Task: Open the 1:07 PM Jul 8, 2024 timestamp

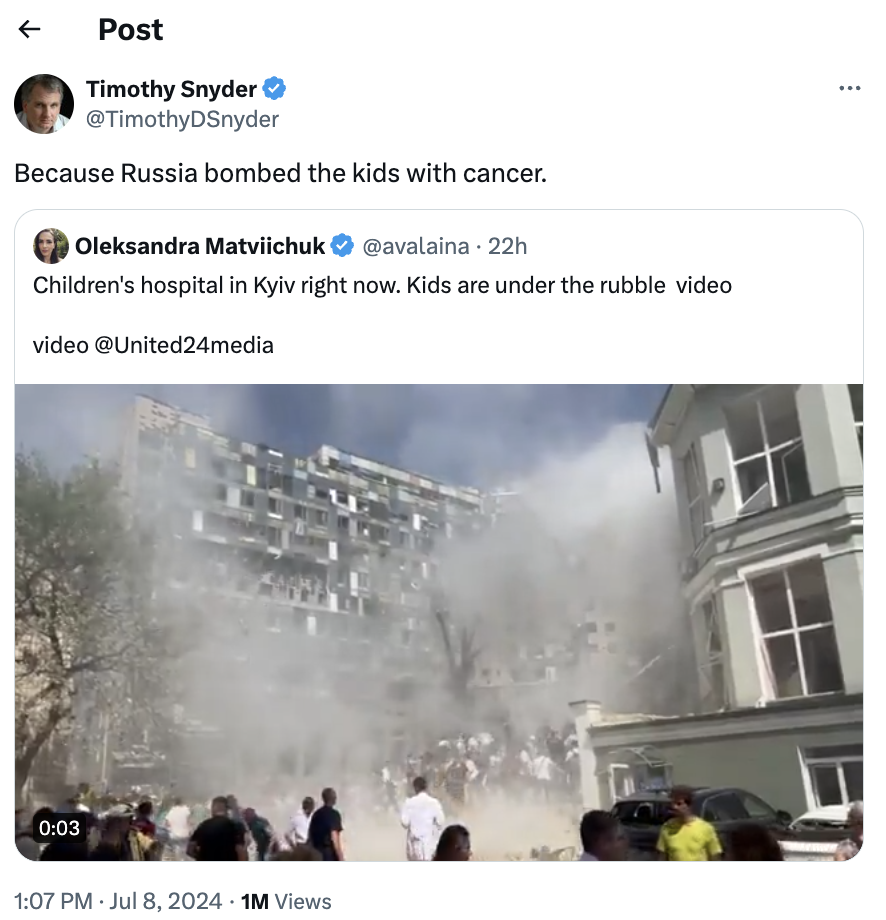Action: pyautogui.click(x=119, y=901)
